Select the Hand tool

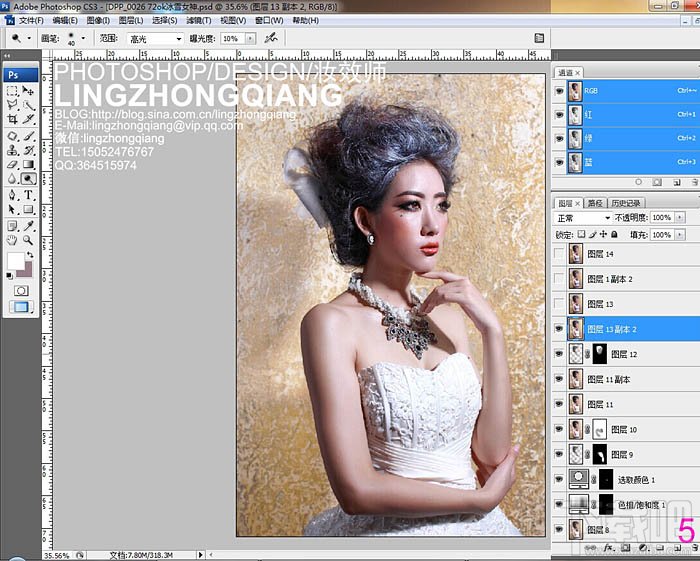tap(12, 240)
